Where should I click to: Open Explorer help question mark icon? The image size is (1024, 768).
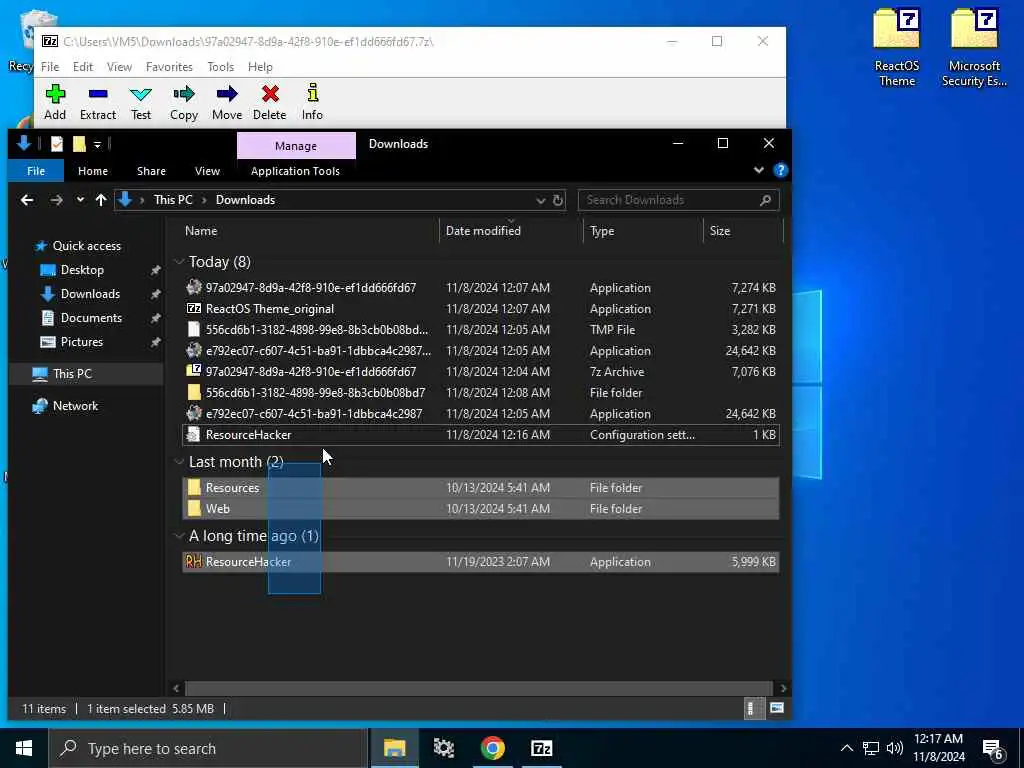(780, 170)
